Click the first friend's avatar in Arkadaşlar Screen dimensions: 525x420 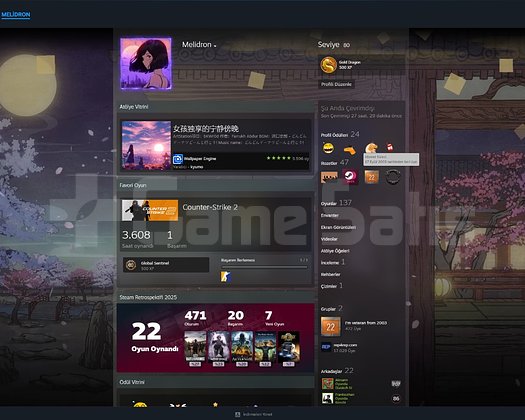(327, 384)
